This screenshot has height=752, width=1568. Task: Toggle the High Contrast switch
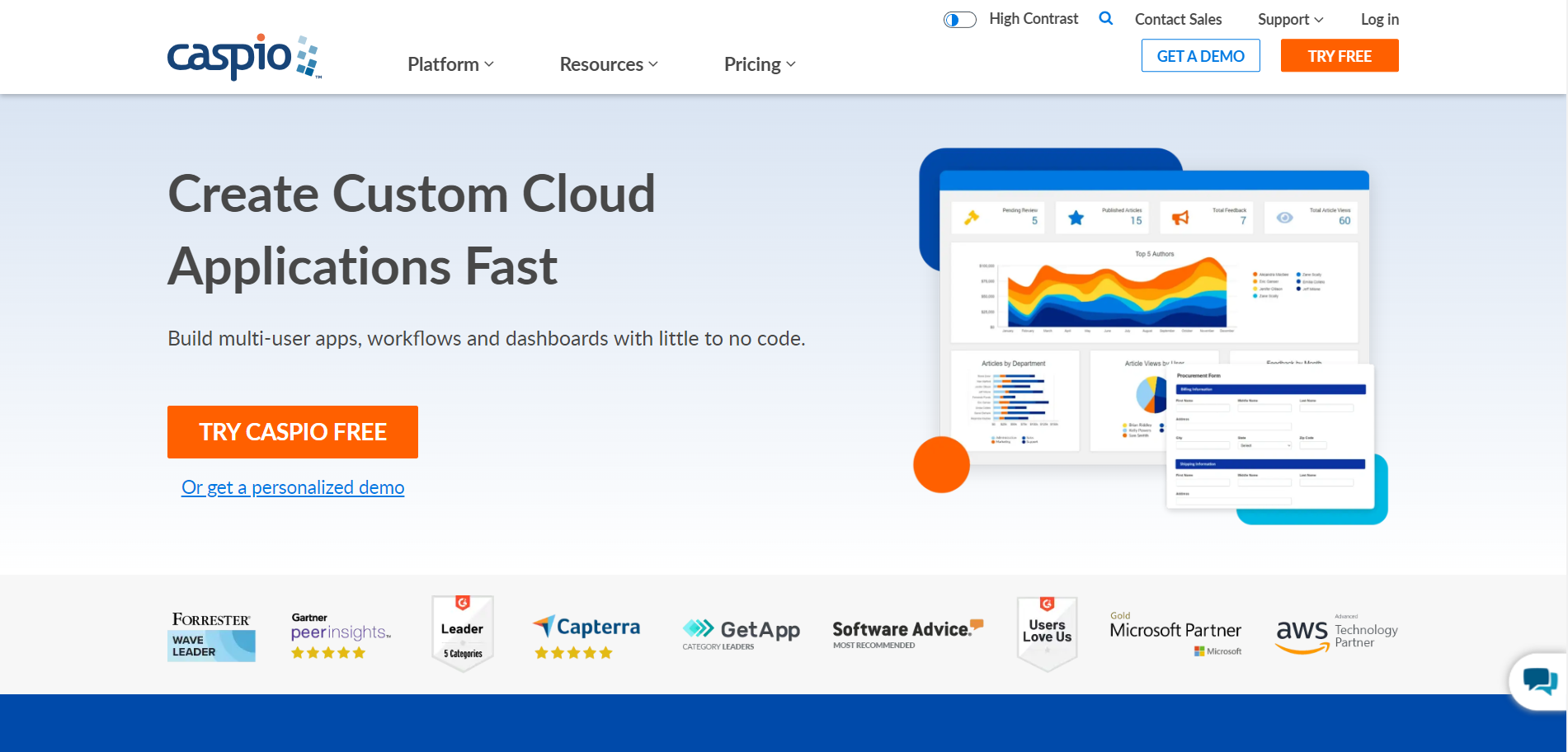click(960, 19)
